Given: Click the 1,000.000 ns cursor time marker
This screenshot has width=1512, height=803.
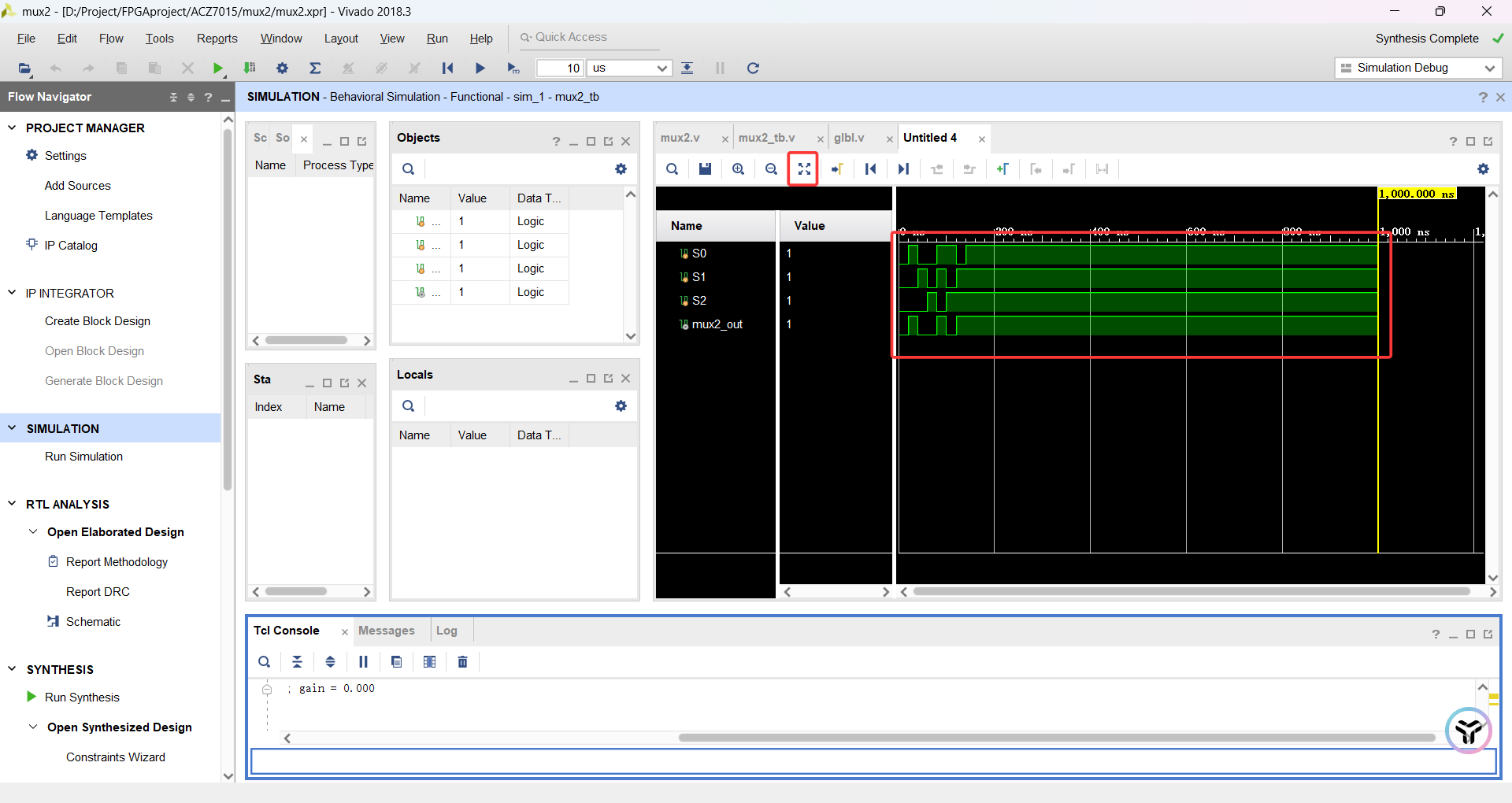Looking at the screenshot, I should pos(1417,194).
